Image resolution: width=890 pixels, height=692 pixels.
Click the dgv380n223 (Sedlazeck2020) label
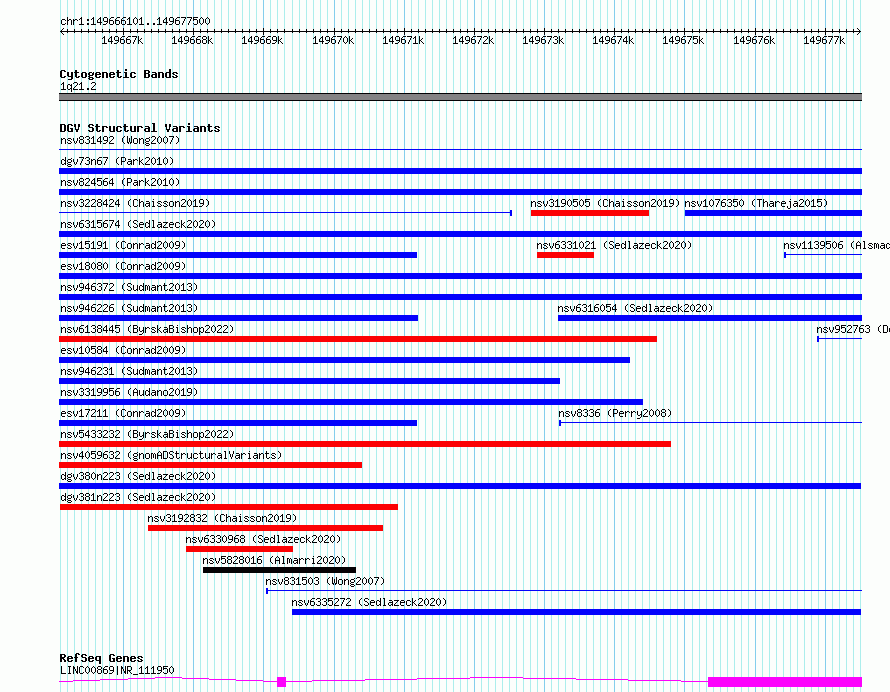(138, 476)
